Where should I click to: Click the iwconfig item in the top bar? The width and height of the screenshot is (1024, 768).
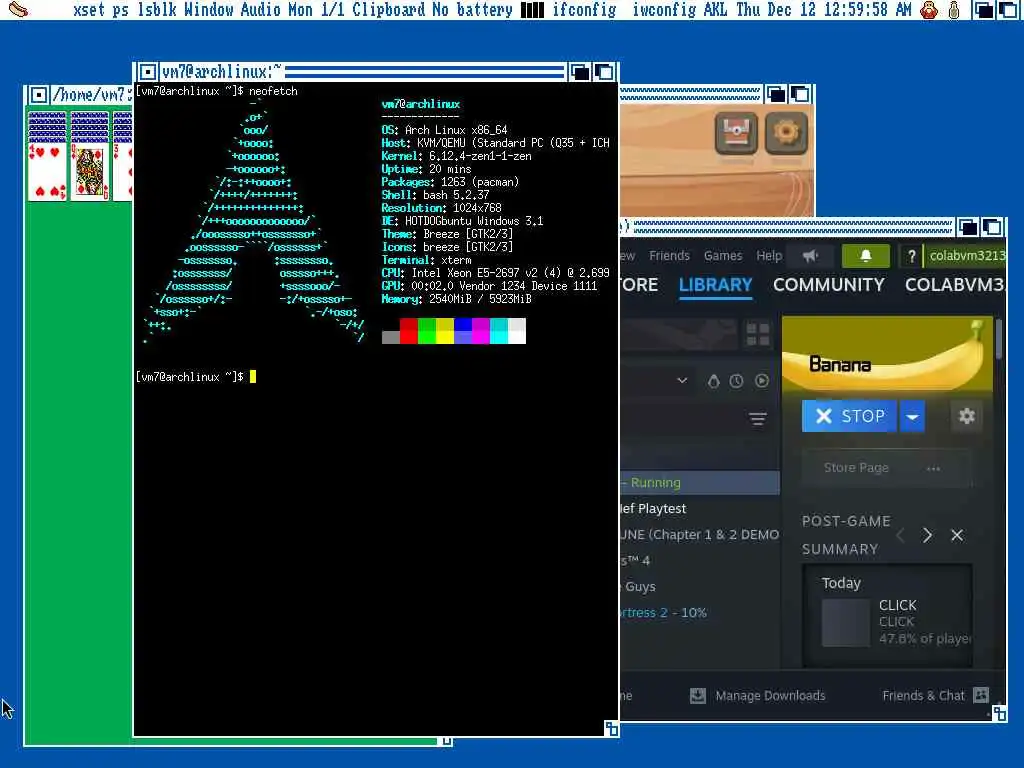(x=664, y=10)
